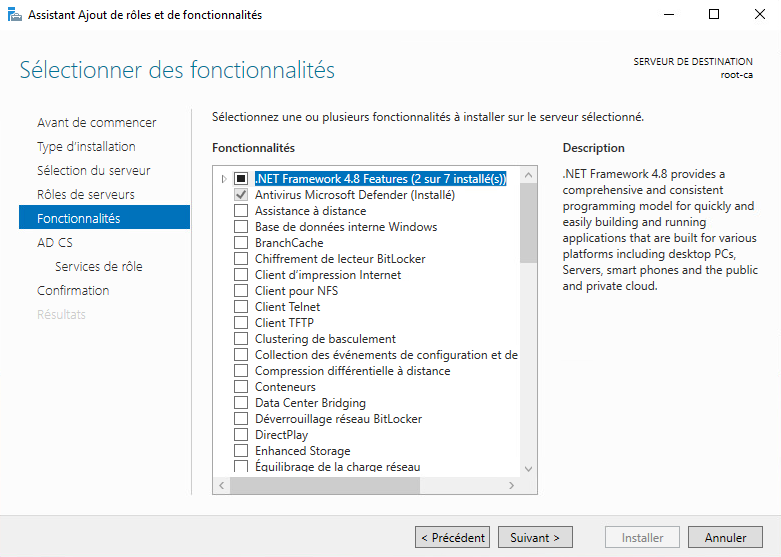Toggle the .NET Framework 4.8 Features checkbox
The image size is (781, 557).
click(241, 178)
